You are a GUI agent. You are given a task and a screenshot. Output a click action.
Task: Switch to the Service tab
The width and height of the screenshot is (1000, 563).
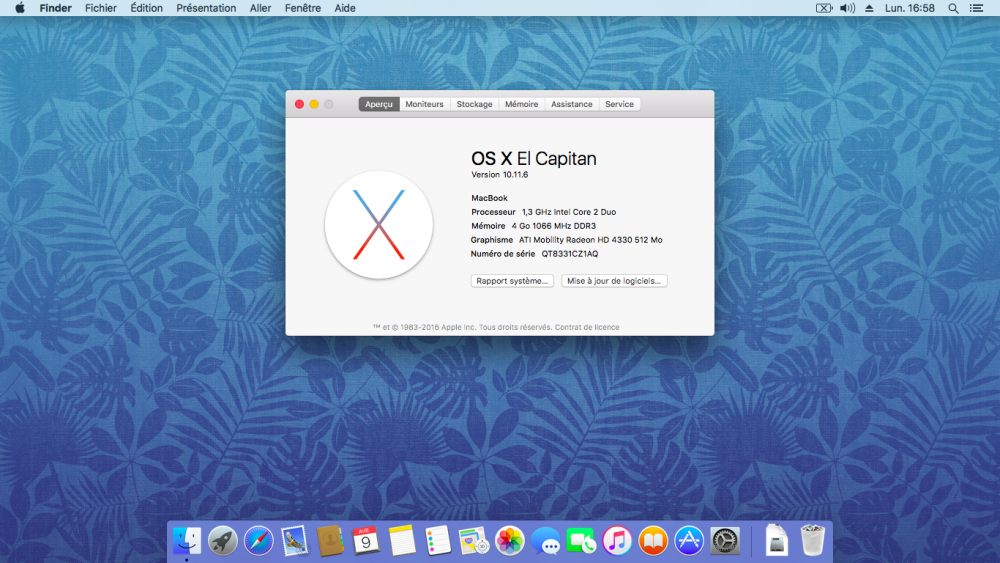(619, 104)
